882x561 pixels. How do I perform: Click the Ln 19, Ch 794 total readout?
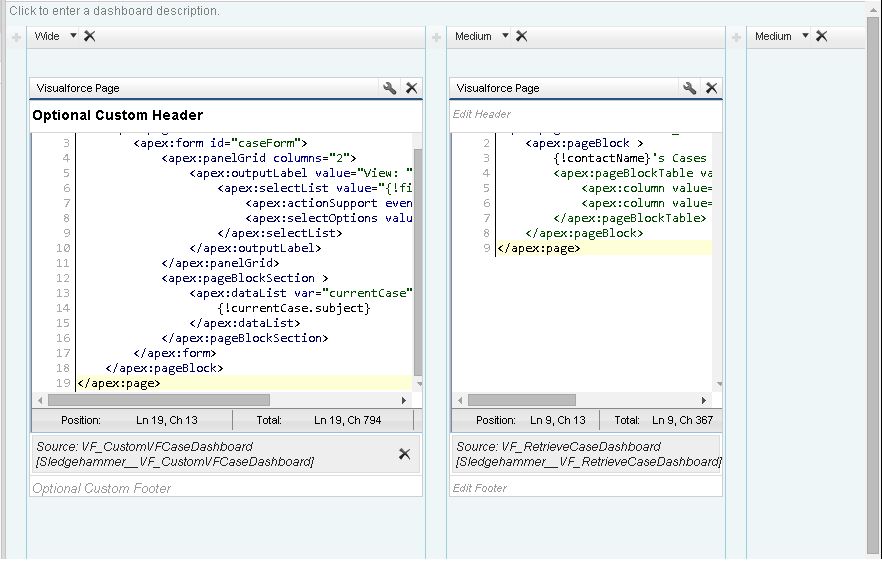point(348,420)
